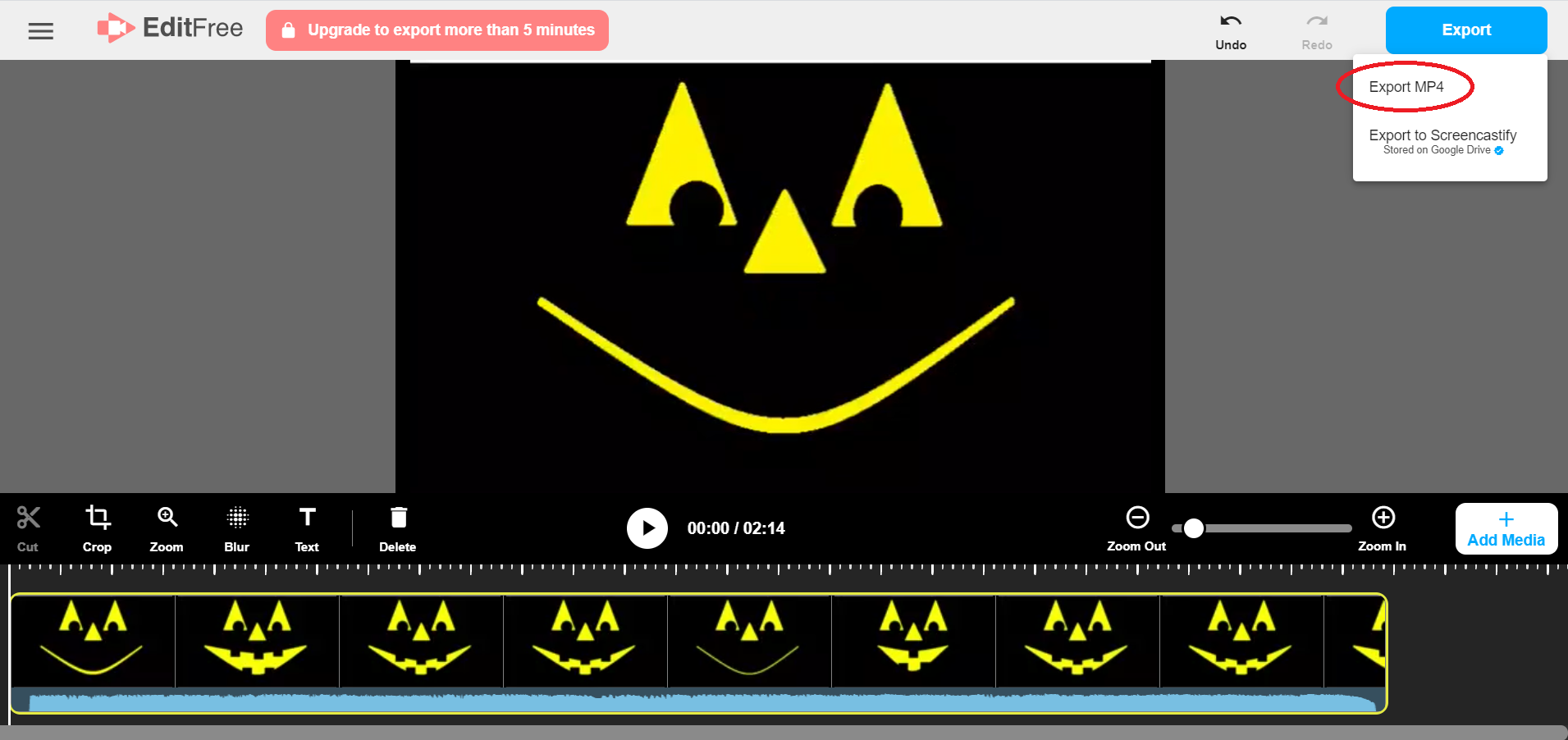This screenshot has height=740, width=1568.
Task: Click the Upgrade to export banner
Action: (x=437, y=30)
